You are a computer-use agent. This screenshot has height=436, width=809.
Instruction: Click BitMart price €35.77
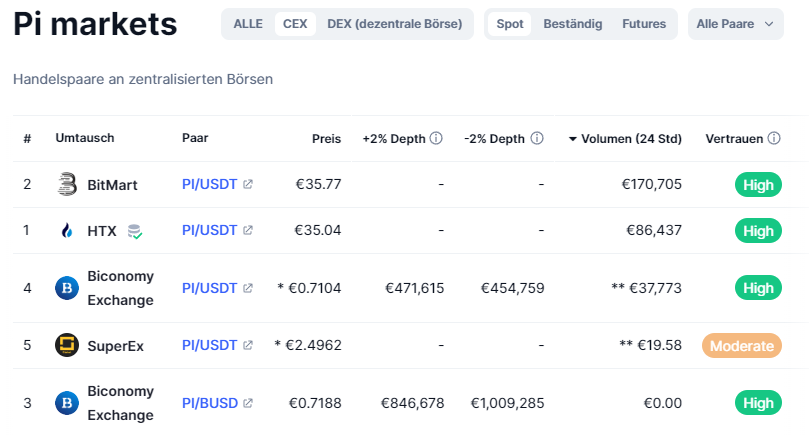tap(318, 184)
